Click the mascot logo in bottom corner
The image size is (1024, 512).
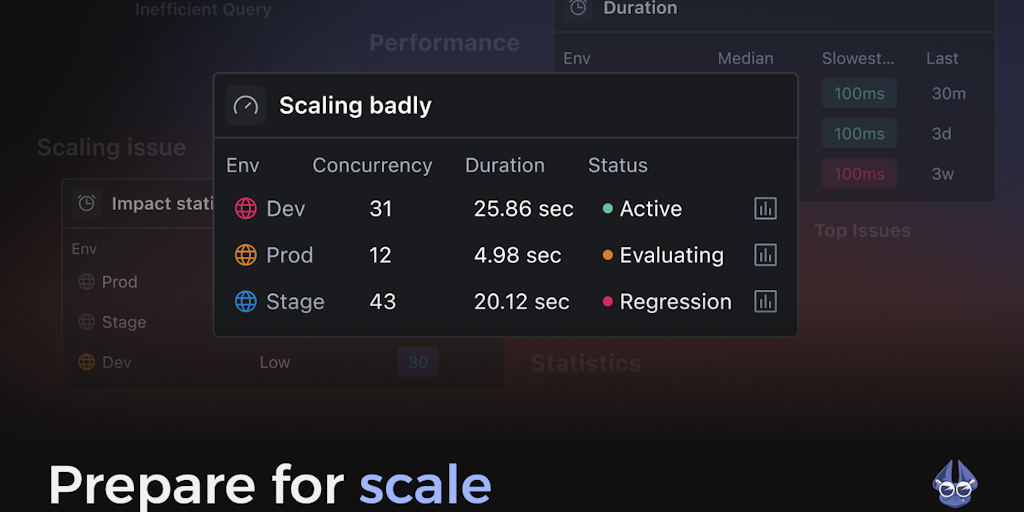pos(956,481)
